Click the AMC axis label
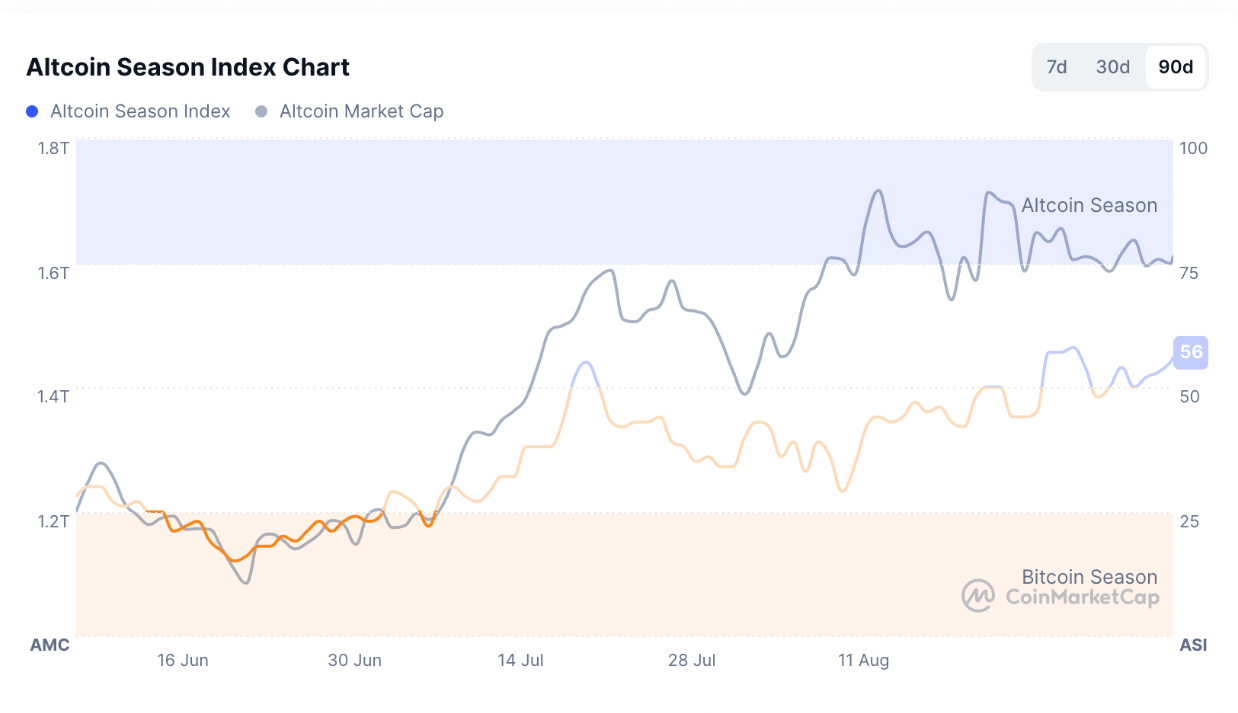Viewport: 1238px width, 713px height. click(x=49, y=645)
